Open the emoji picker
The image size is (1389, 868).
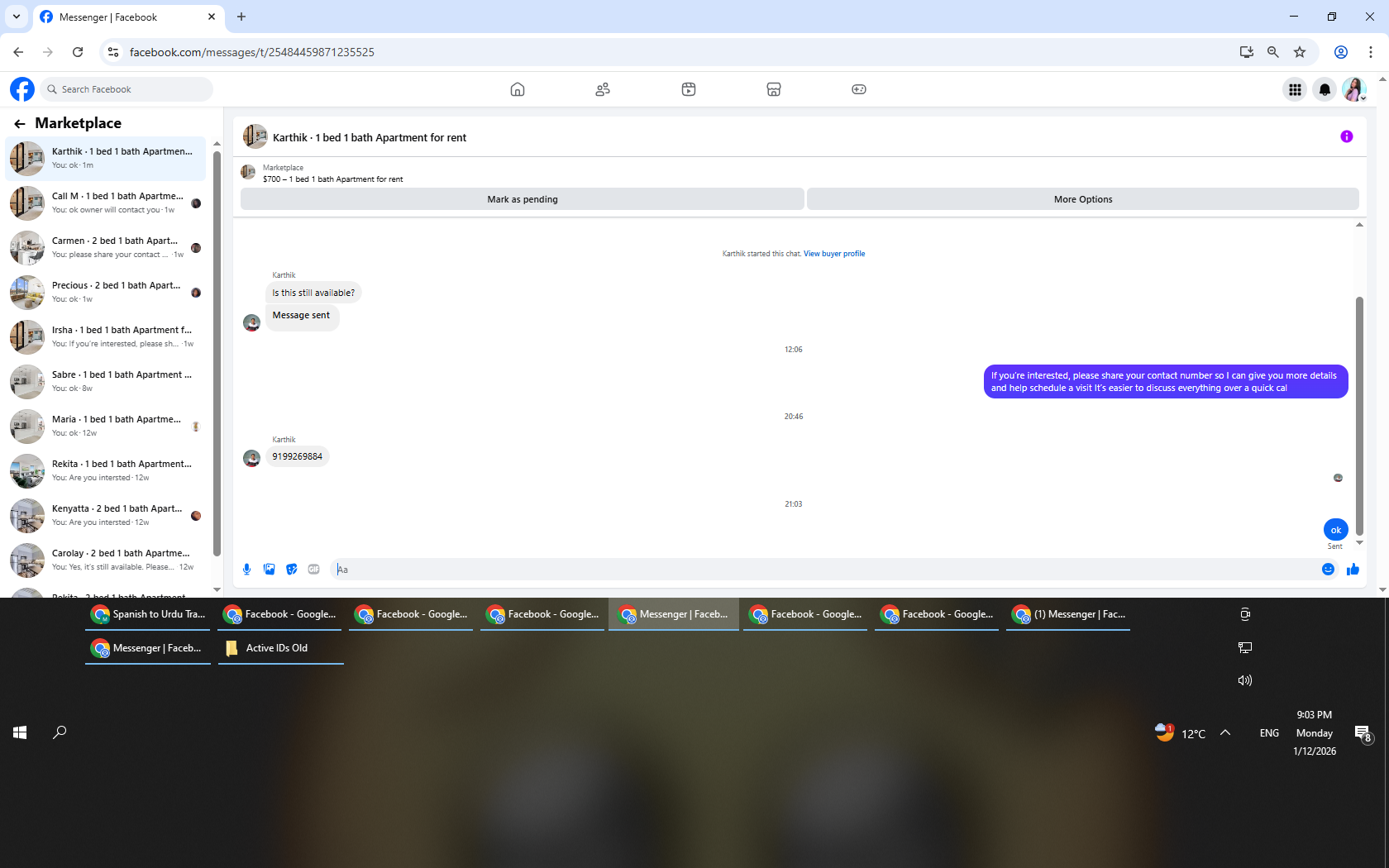tap(1328, 569)
